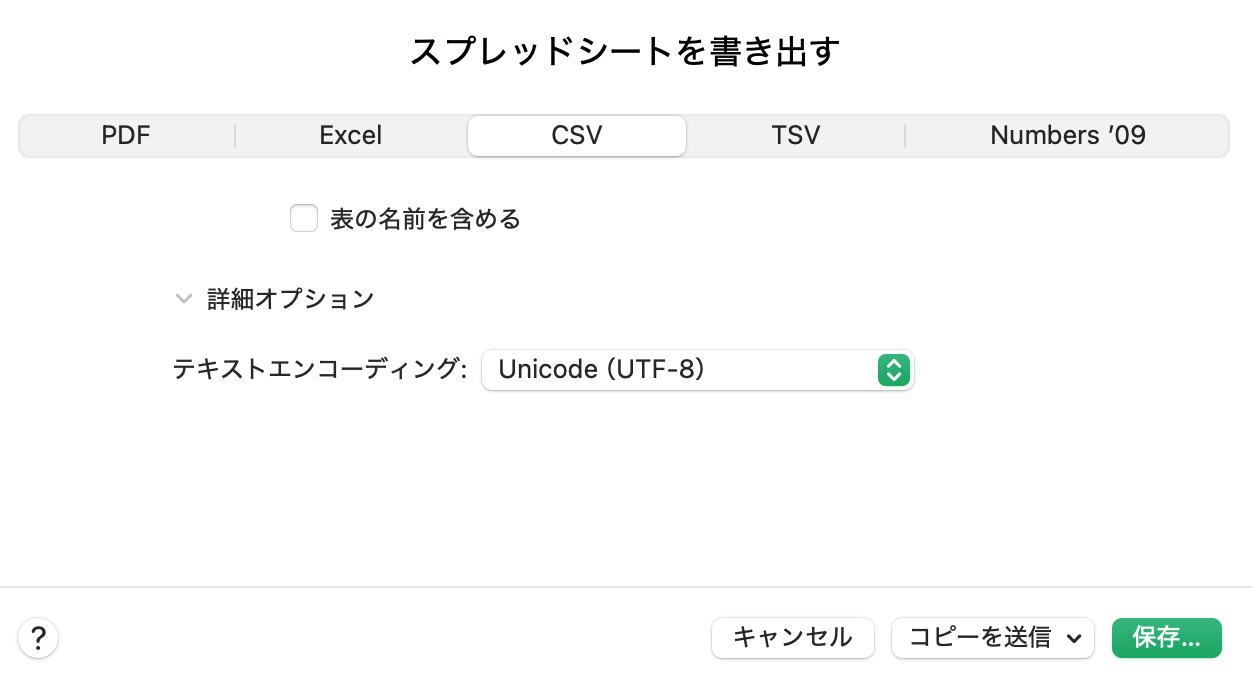
Task: Open the TSV export tab
Action: click(x=796, y=136)
